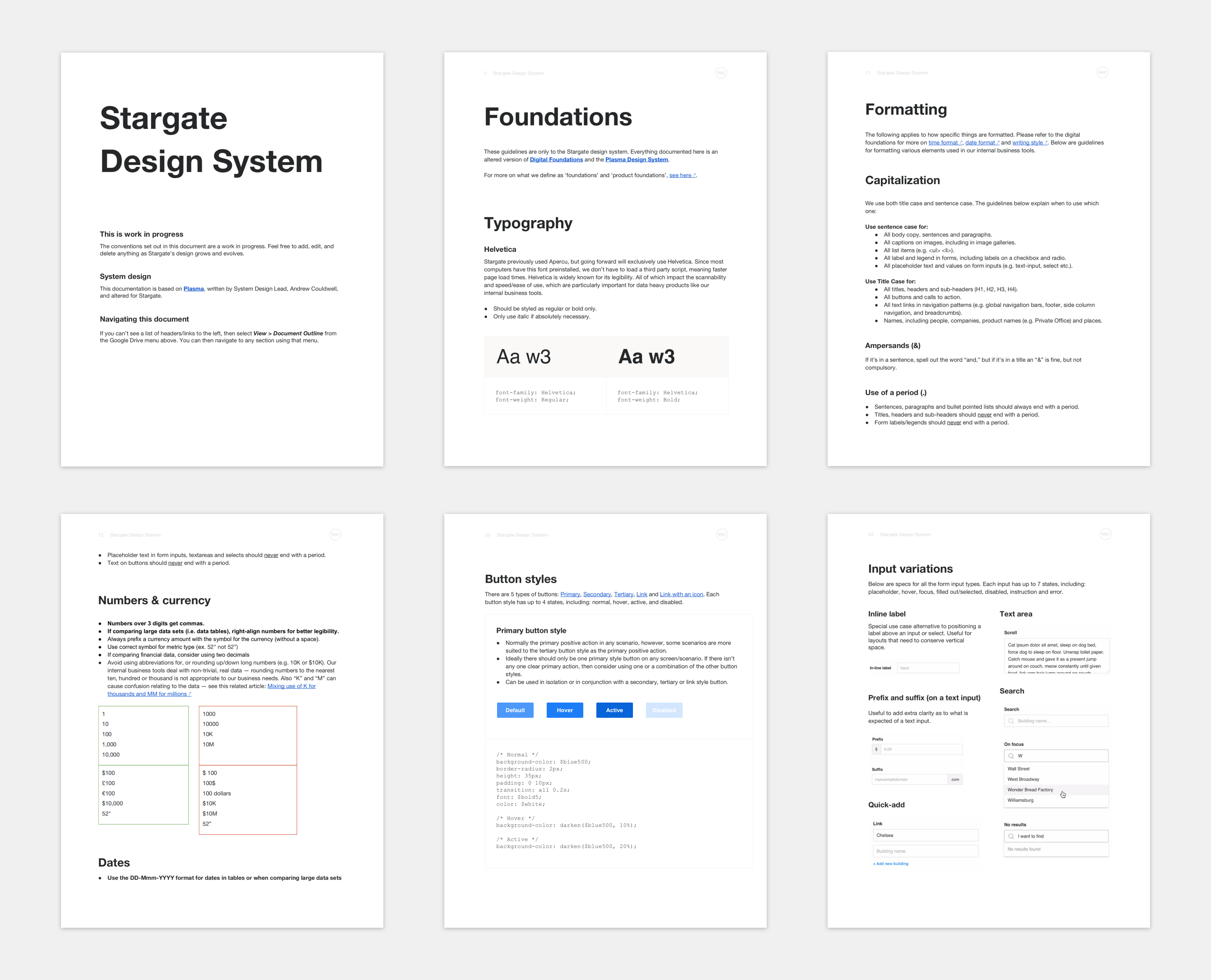Click the 'we' logo on the Input variations page
1211x980 pixels.
(x=1106, y=534)
